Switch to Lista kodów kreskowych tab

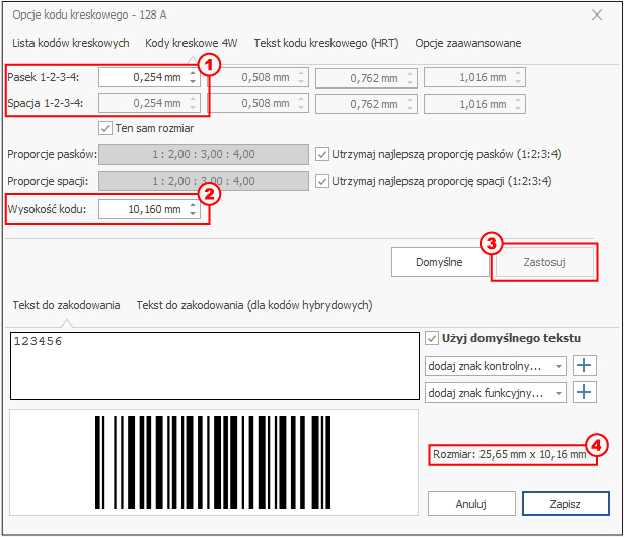[70, 43]
